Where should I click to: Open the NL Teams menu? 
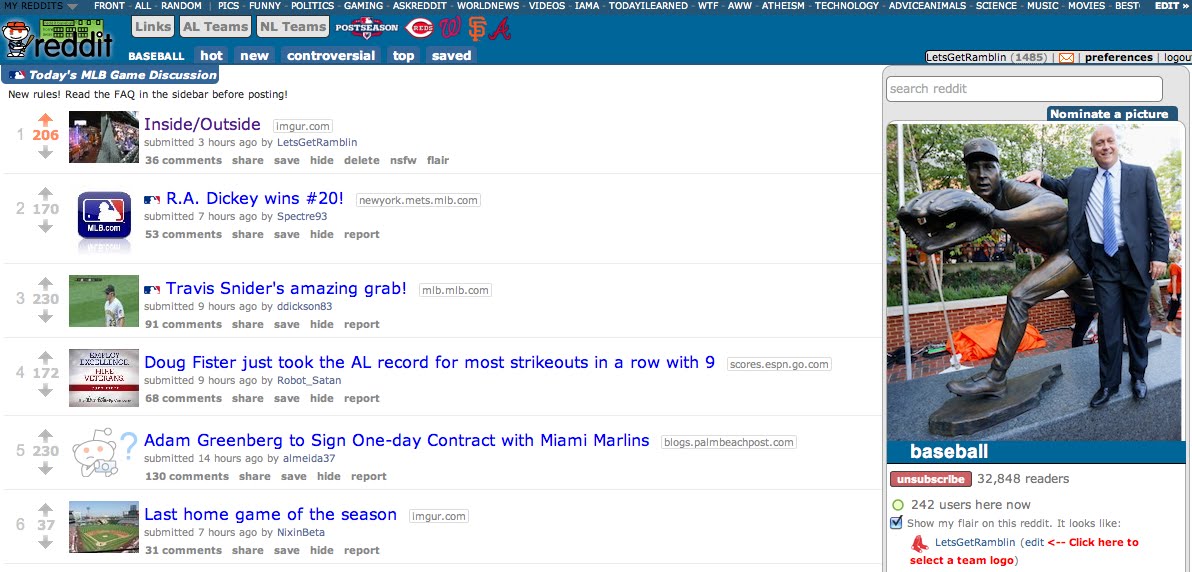(293, 27)
